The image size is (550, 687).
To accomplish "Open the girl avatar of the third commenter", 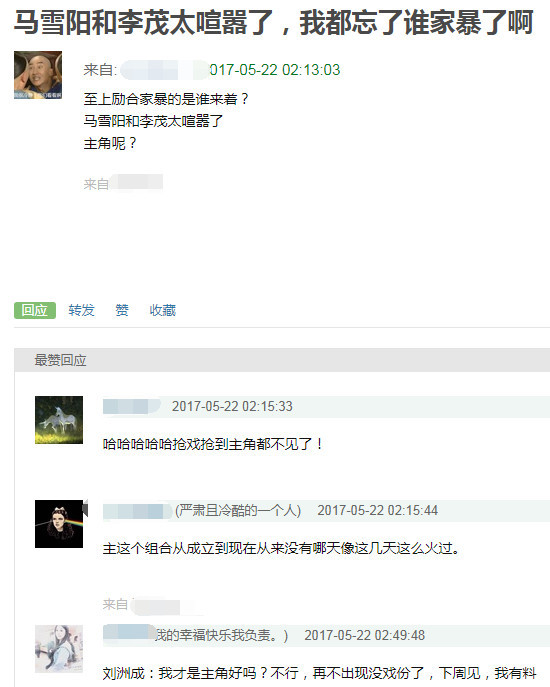I will click(x=59, y=649).
